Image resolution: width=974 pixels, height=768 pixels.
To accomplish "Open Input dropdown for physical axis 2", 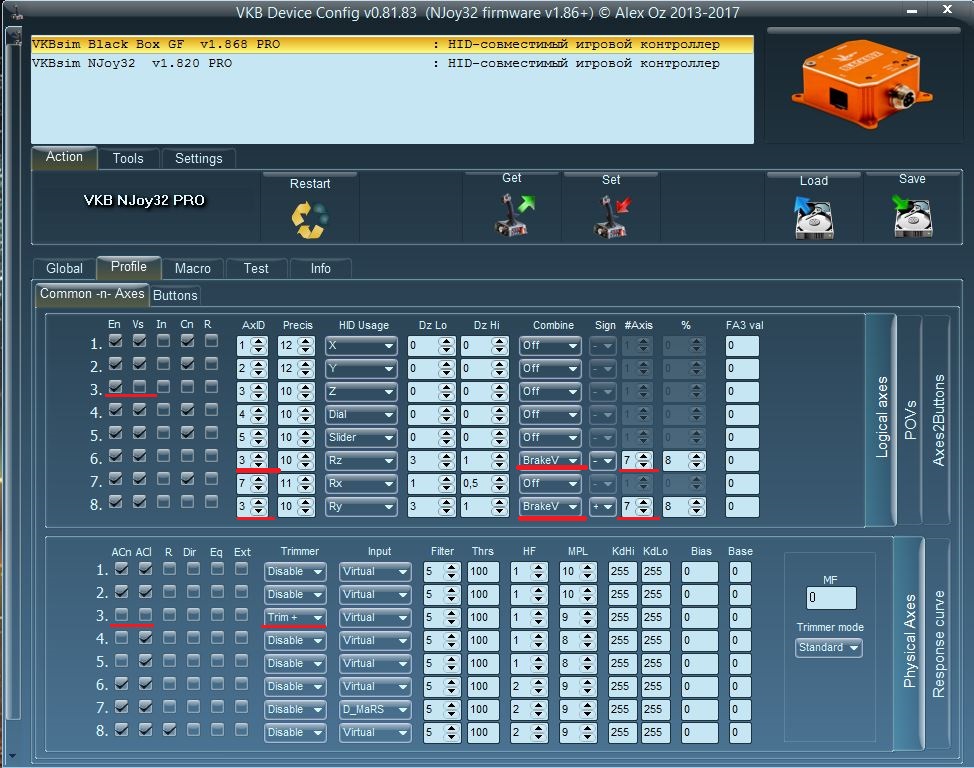I will (x=375, y=595).
